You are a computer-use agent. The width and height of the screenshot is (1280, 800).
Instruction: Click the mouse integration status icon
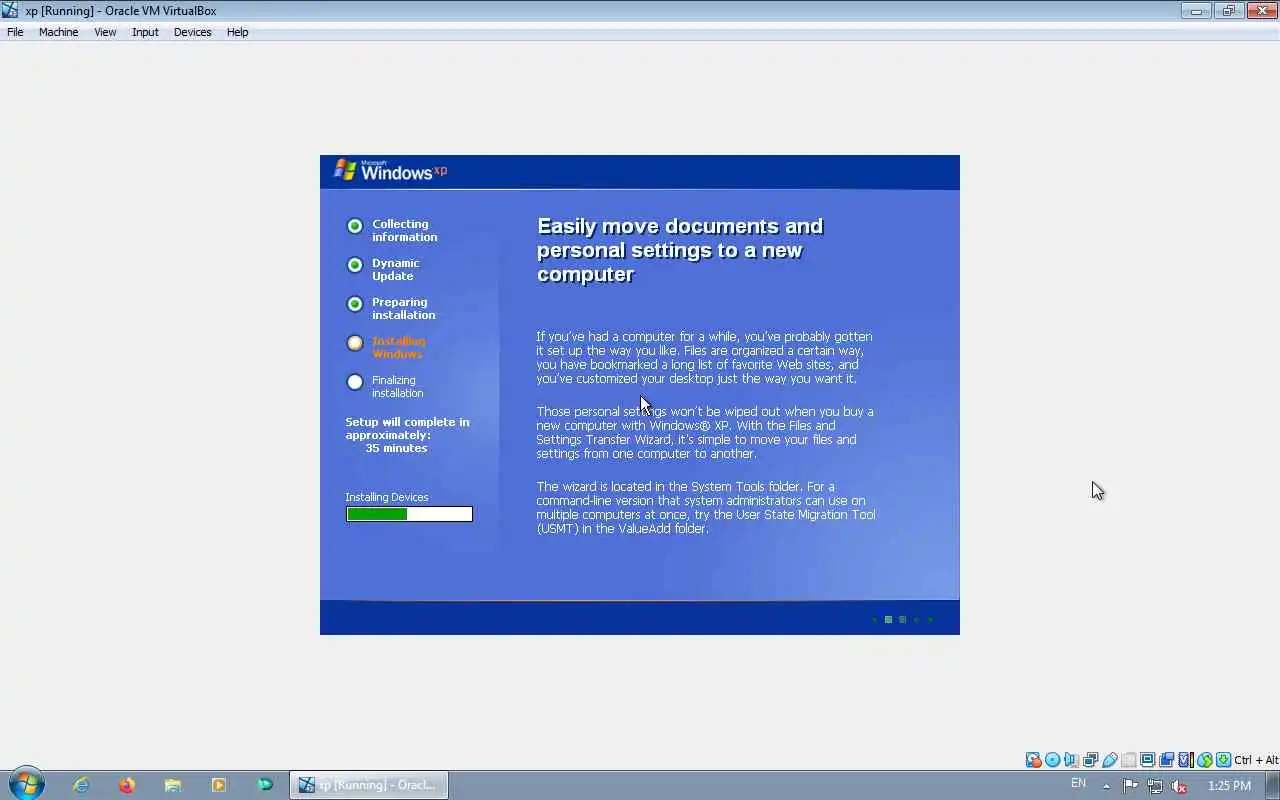click(1204, 760)
